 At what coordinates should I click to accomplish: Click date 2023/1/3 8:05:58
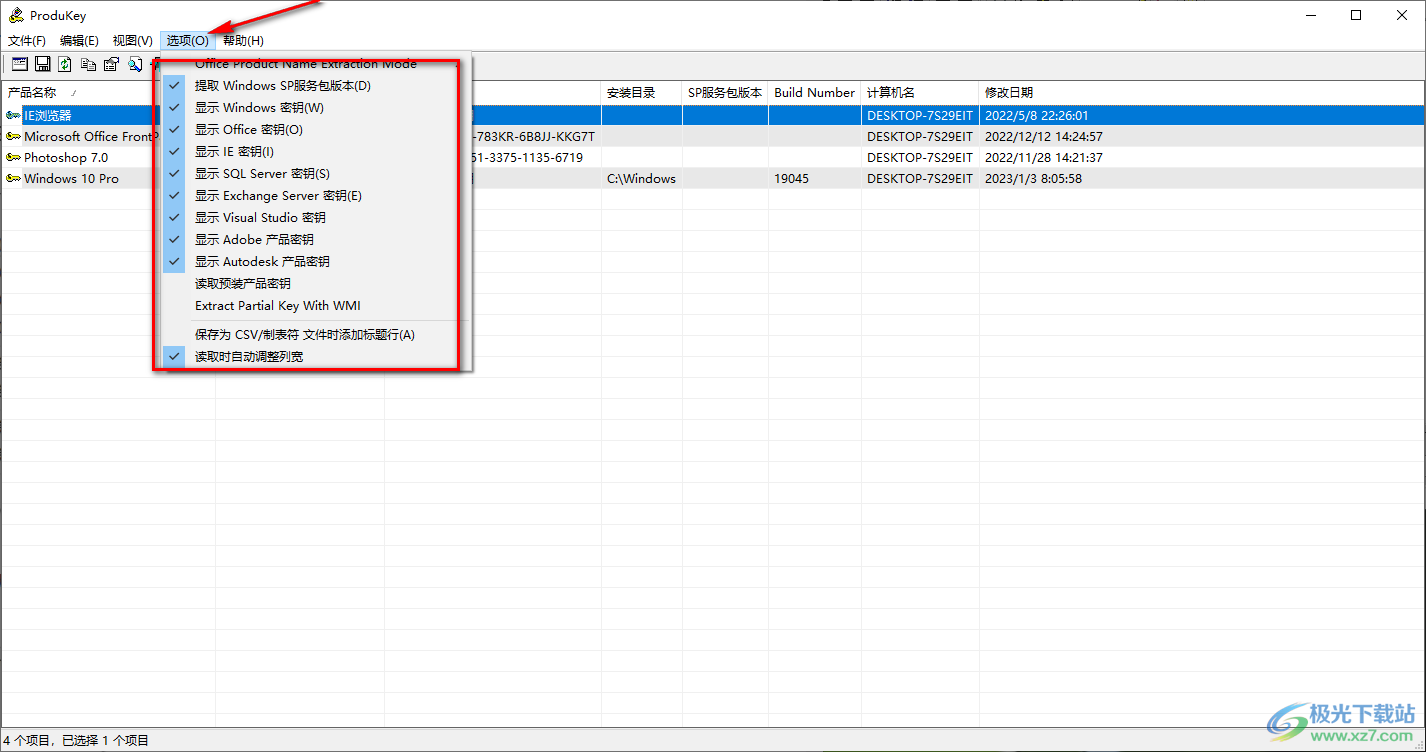click(x=1033, y=178)
